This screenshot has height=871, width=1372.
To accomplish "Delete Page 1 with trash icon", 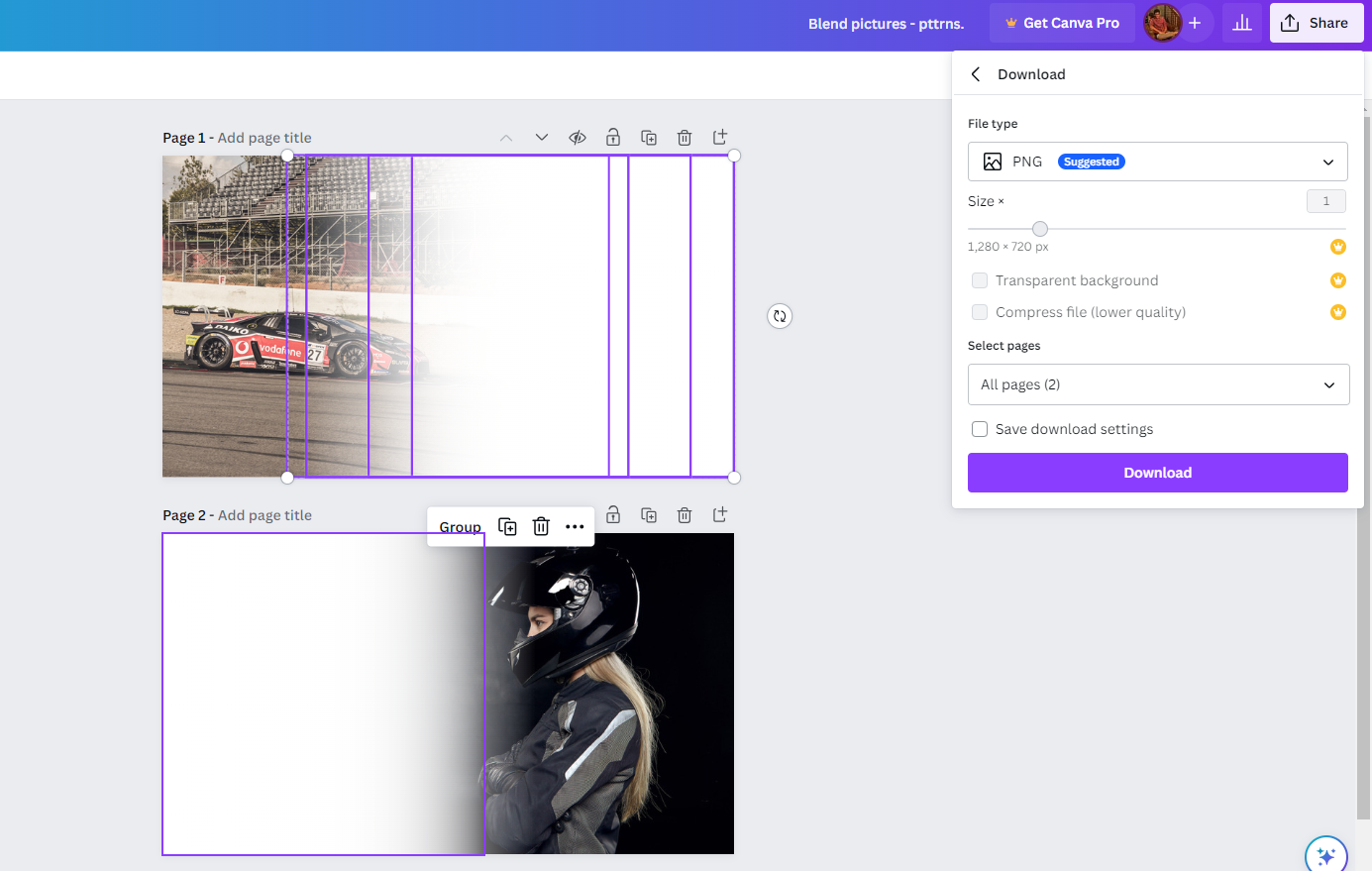I will [x=685, y=138].
